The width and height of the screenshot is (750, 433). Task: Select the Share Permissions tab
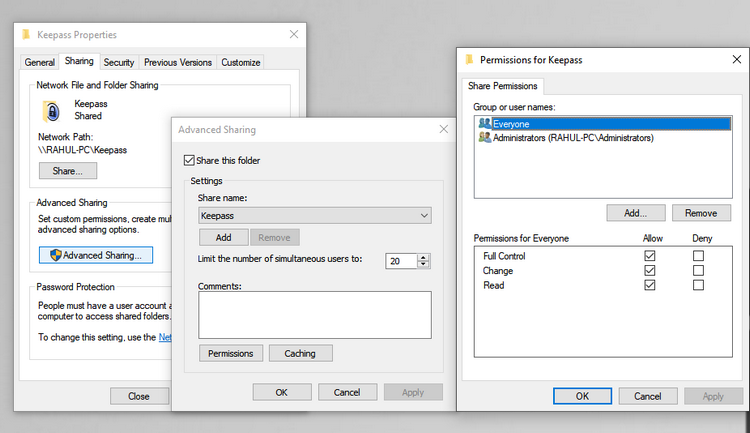point(503,86)
